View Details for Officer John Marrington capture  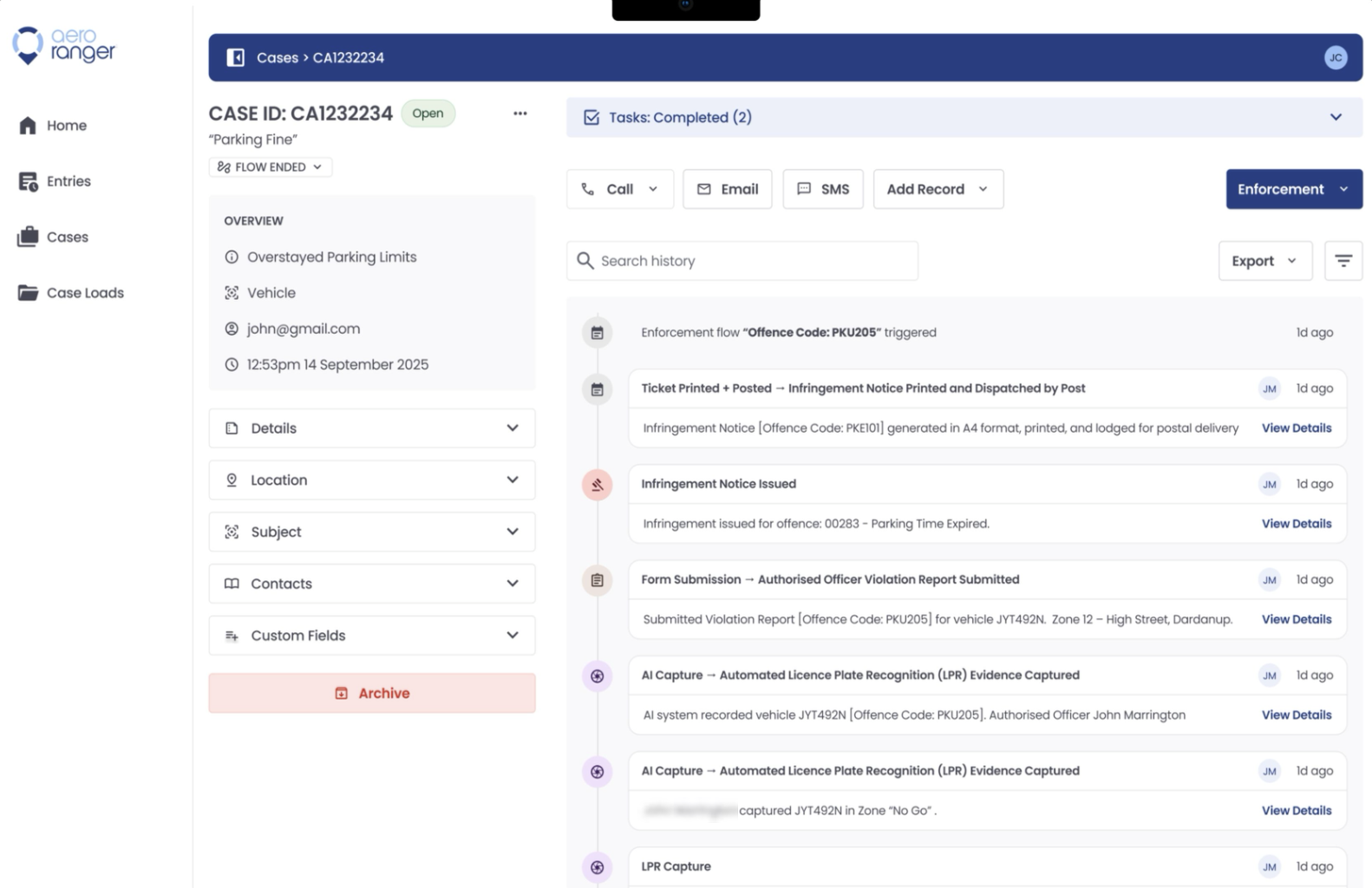click(x=1297, y=715)
